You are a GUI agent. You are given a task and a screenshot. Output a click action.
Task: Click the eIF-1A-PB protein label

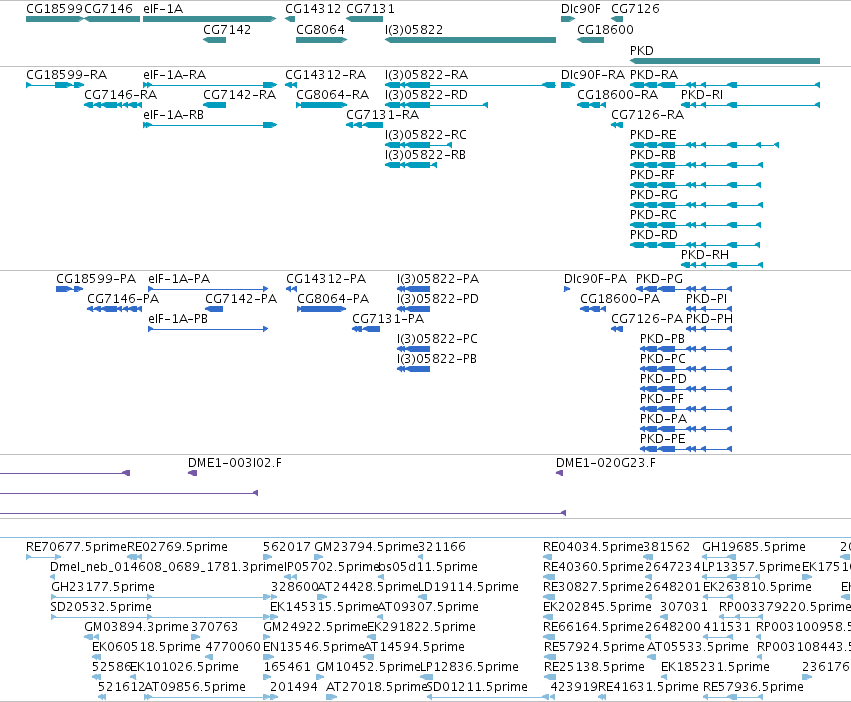point(178,319)
